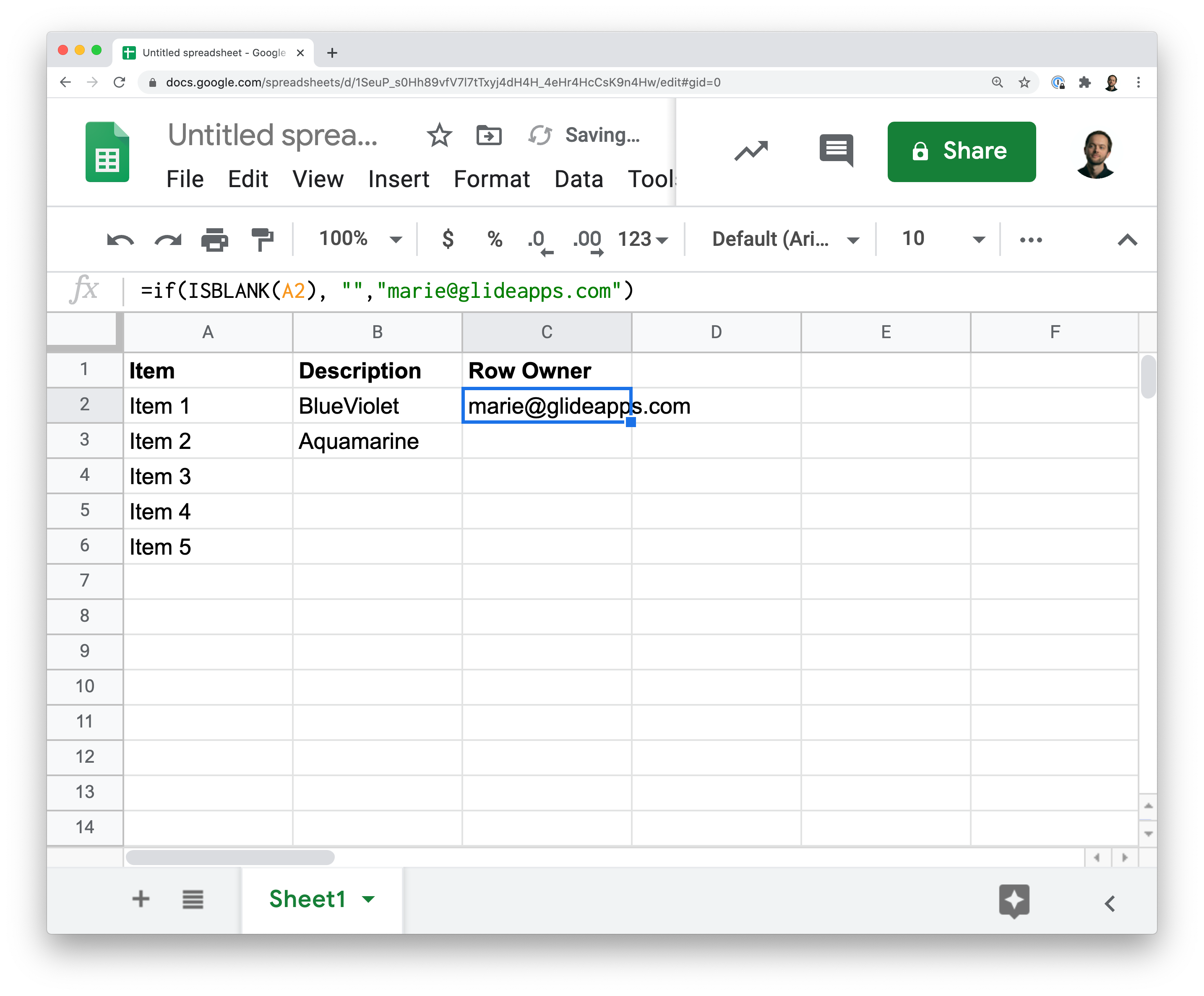Expand the Sheet1 tab options arrow

click(369, 899)
